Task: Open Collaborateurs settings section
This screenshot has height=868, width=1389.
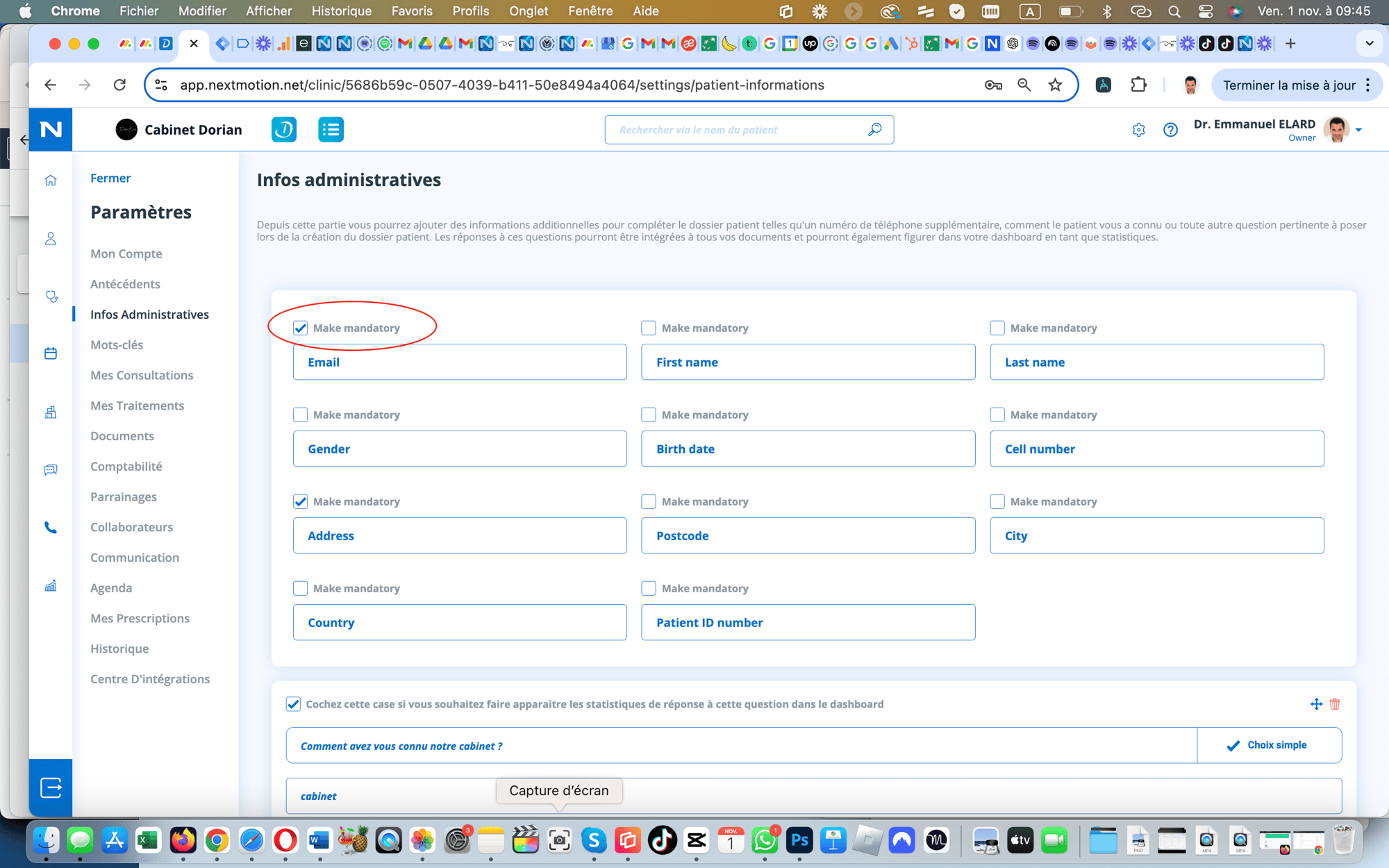Action: [132, 527]
